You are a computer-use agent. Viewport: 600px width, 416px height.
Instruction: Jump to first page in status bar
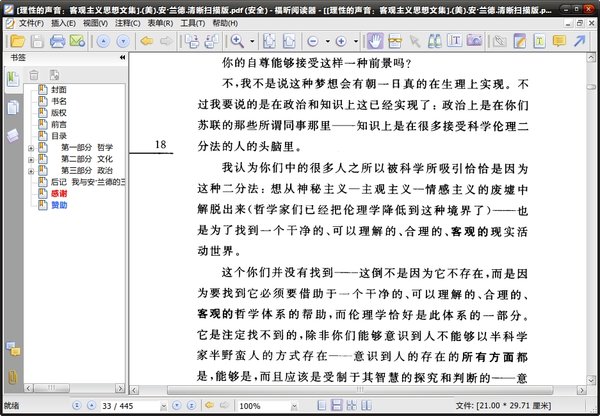tap(77, 405)
